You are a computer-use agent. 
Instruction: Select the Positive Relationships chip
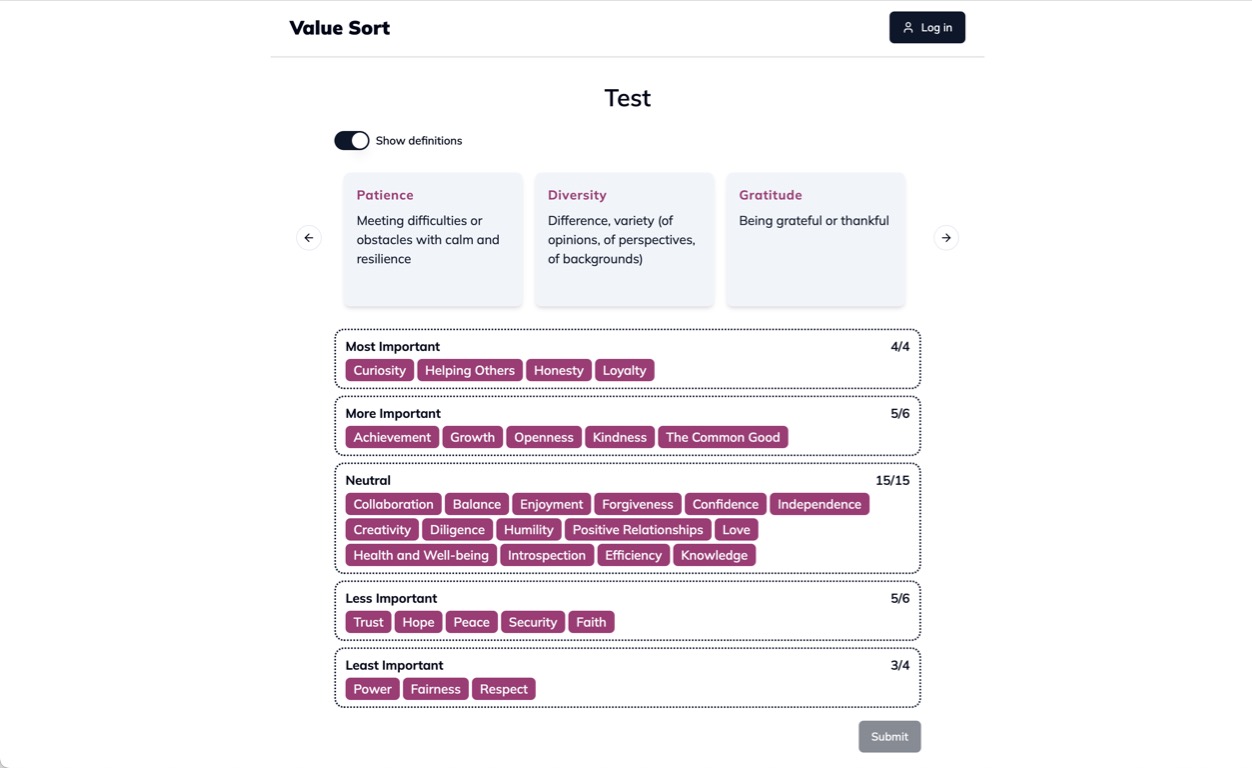(x=637, y=529)
